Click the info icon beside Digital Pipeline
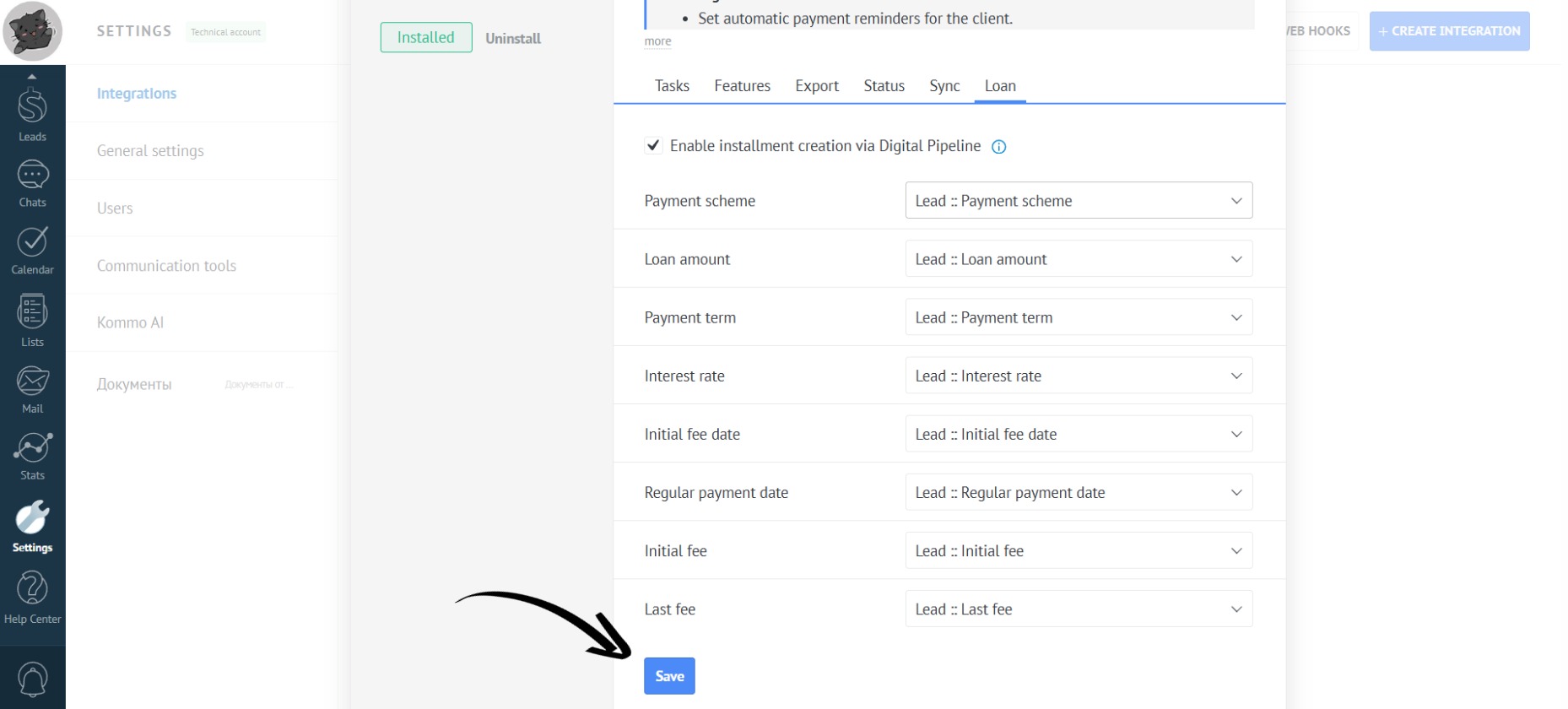This screenshot has width=1568, height=709. [x=998, y=147]
